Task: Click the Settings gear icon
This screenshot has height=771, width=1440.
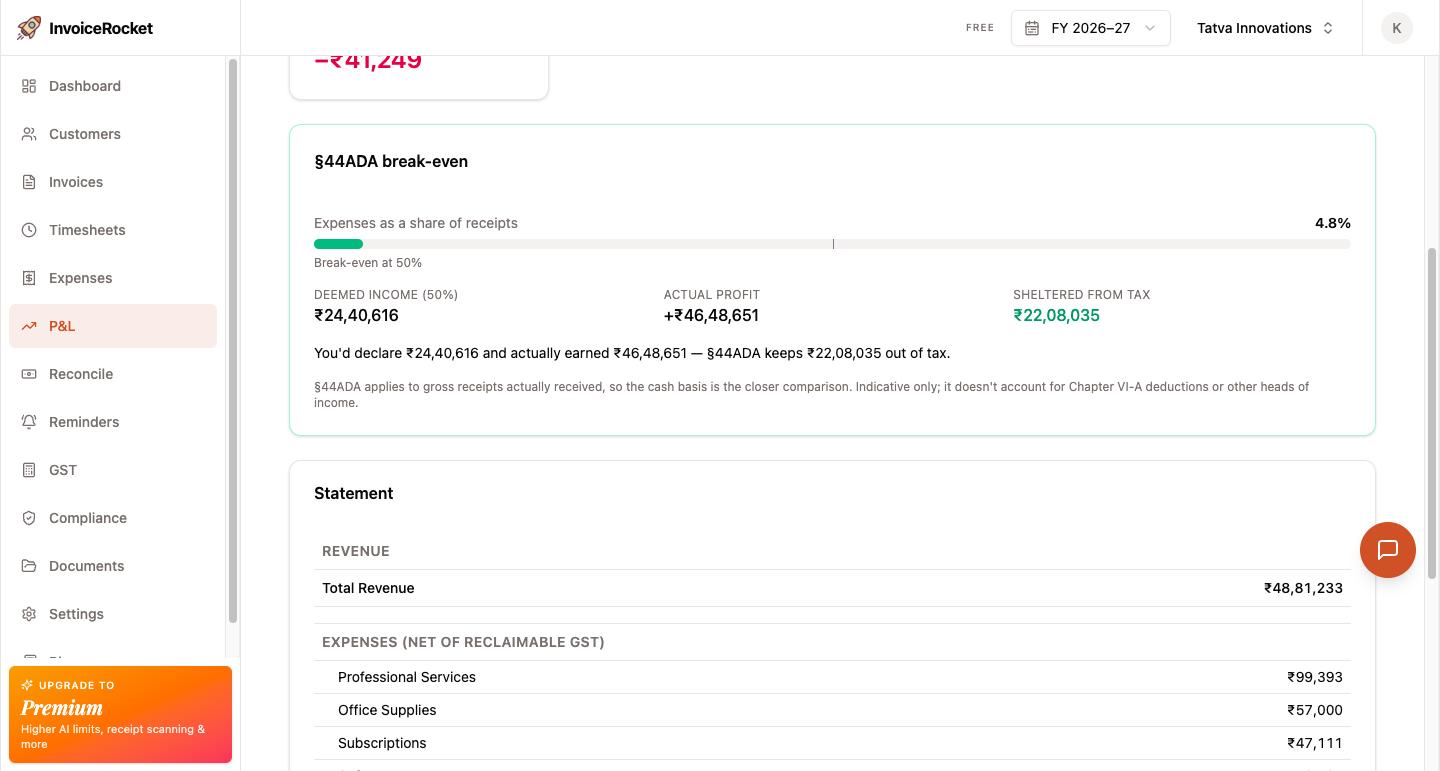Action: 29,614
